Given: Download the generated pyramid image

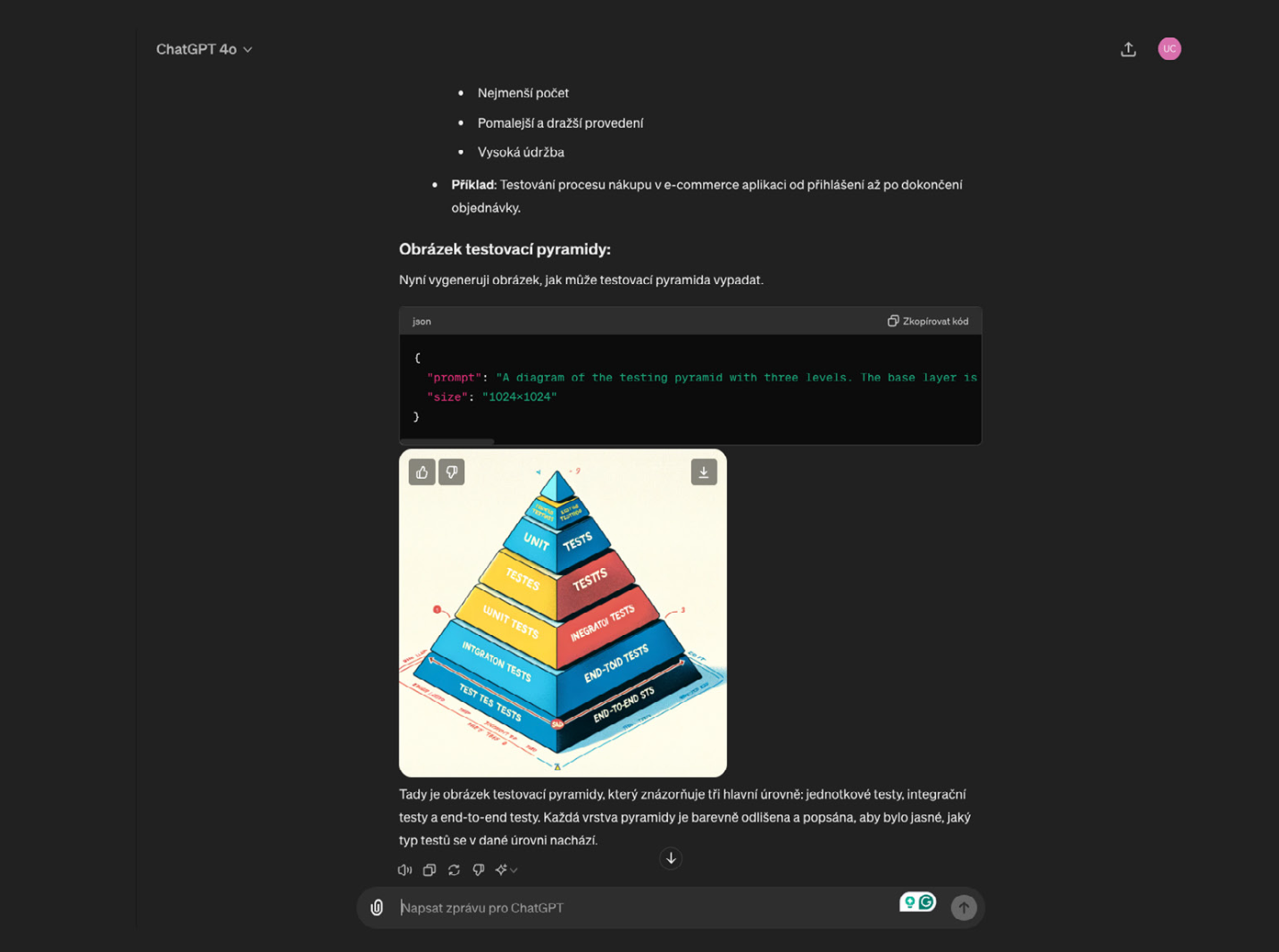Looking at the screenshot, I should coord(704,472).
